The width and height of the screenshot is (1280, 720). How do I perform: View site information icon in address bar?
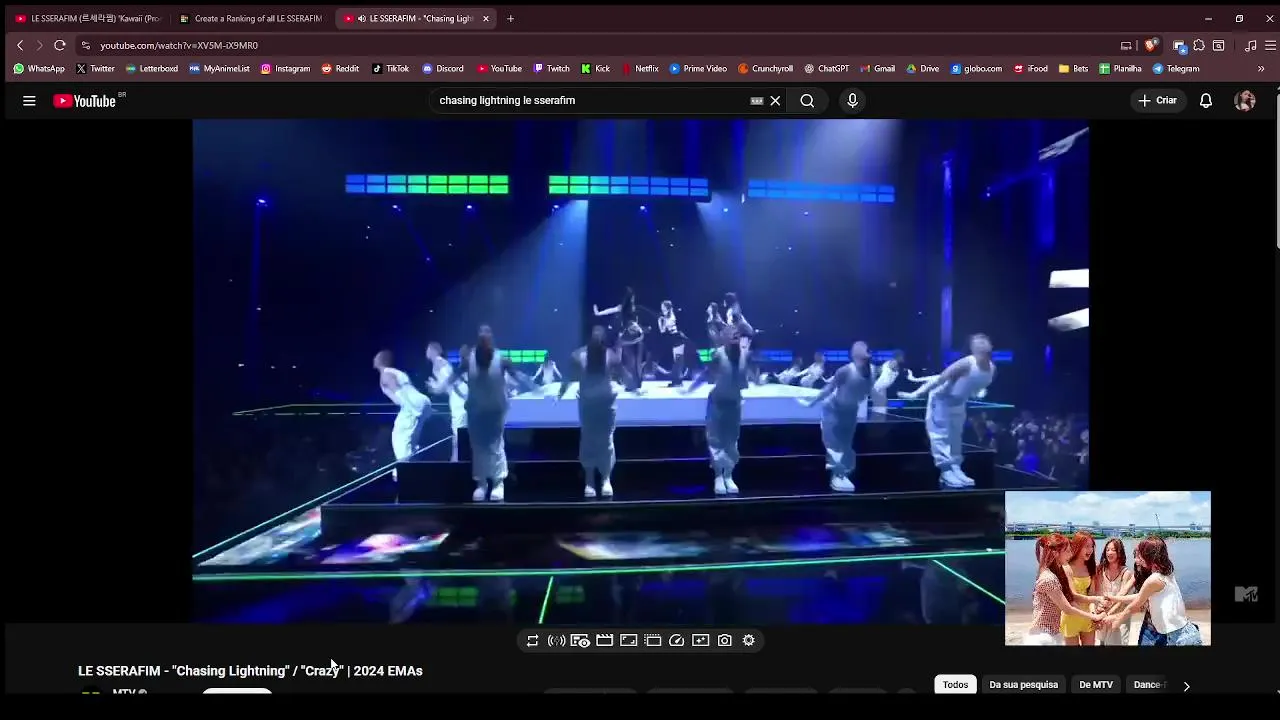(86, 45)
